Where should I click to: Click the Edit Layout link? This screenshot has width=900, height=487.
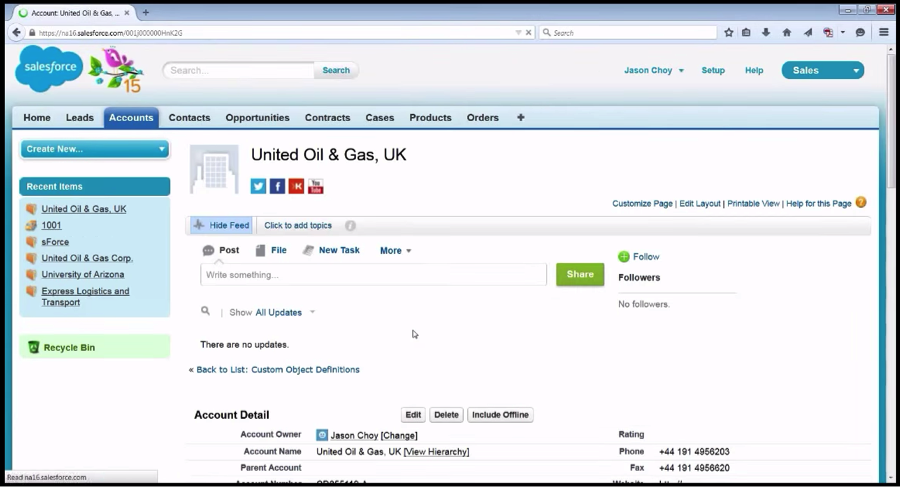pyautogui.click(x=700, y=203)
